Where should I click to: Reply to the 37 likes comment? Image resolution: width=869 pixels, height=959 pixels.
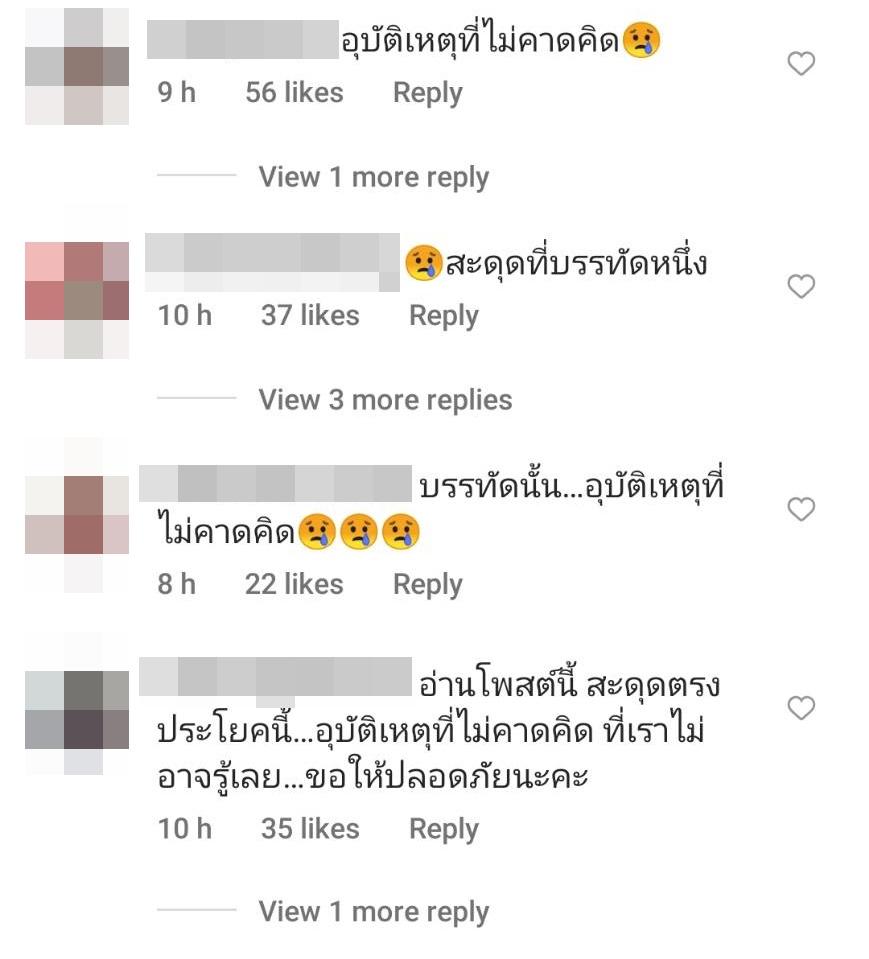coord(443,317)
